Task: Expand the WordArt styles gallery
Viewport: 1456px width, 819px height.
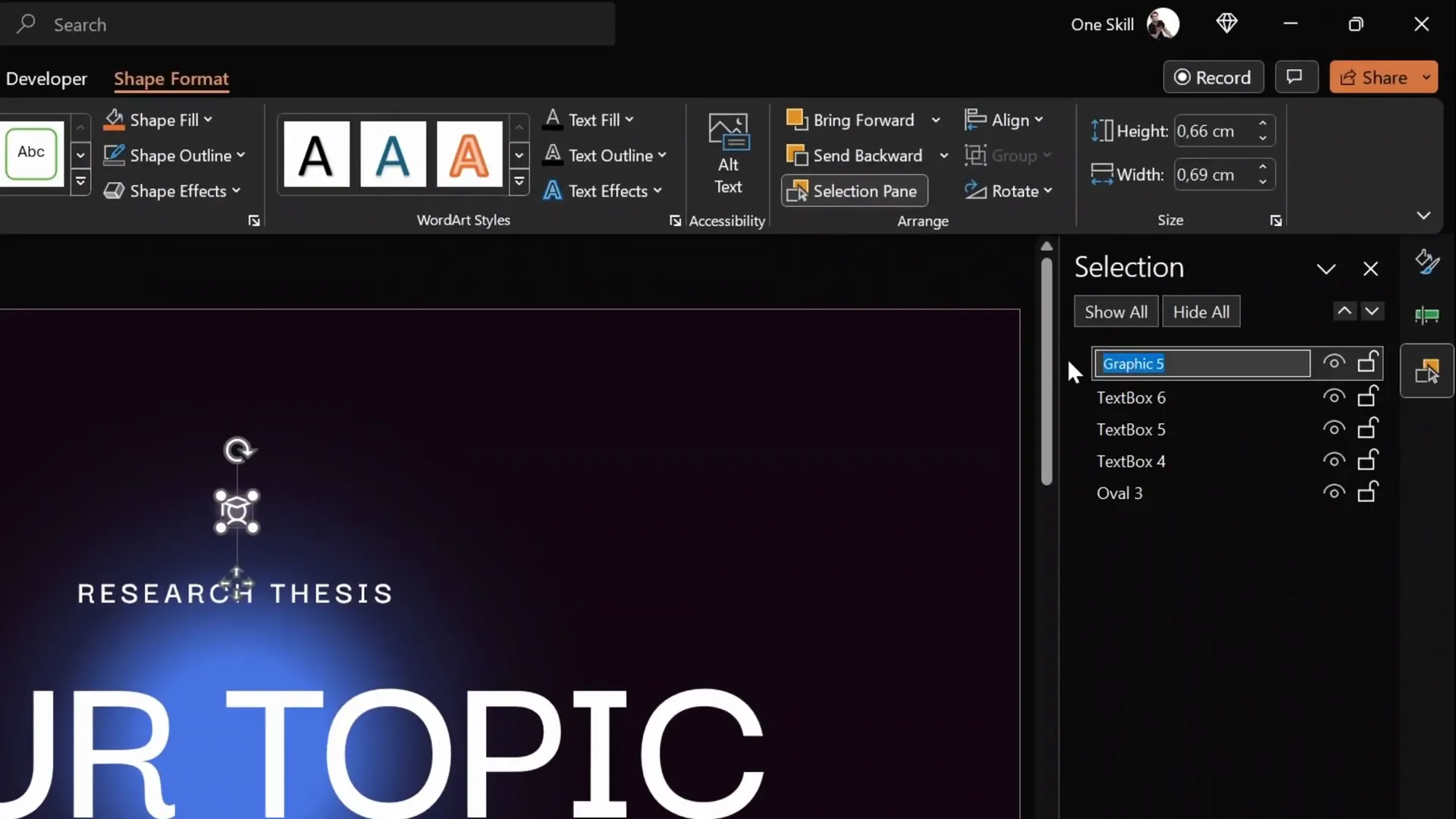Action: 519,182
